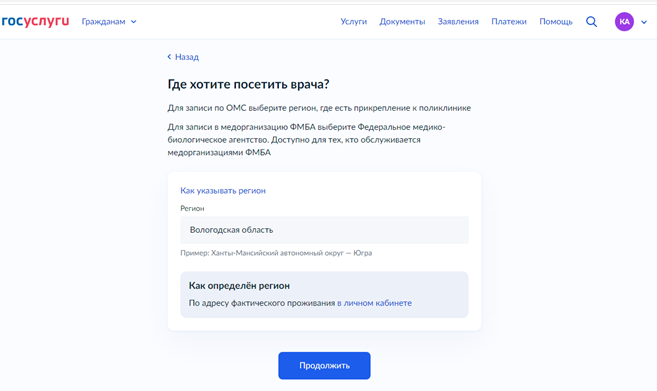Open the Услуги menu item
The image size is (657, 391).
tap(354, 21)
